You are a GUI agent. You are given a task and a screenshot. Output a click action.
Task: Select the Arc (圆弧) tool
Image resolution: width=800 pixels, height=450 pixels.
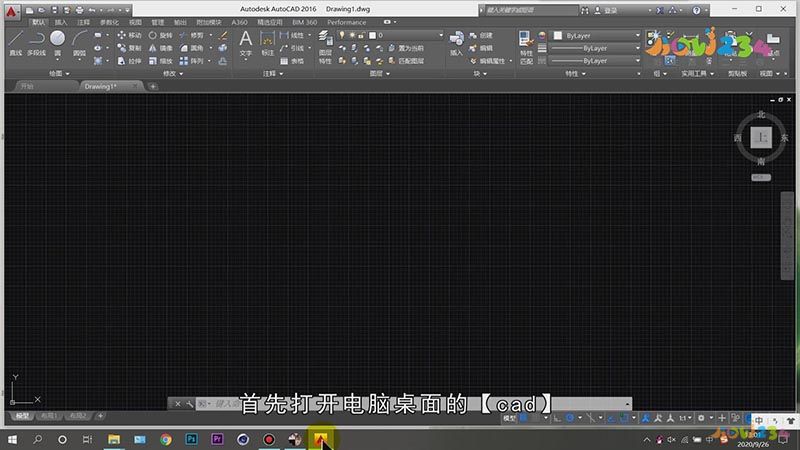79,43
